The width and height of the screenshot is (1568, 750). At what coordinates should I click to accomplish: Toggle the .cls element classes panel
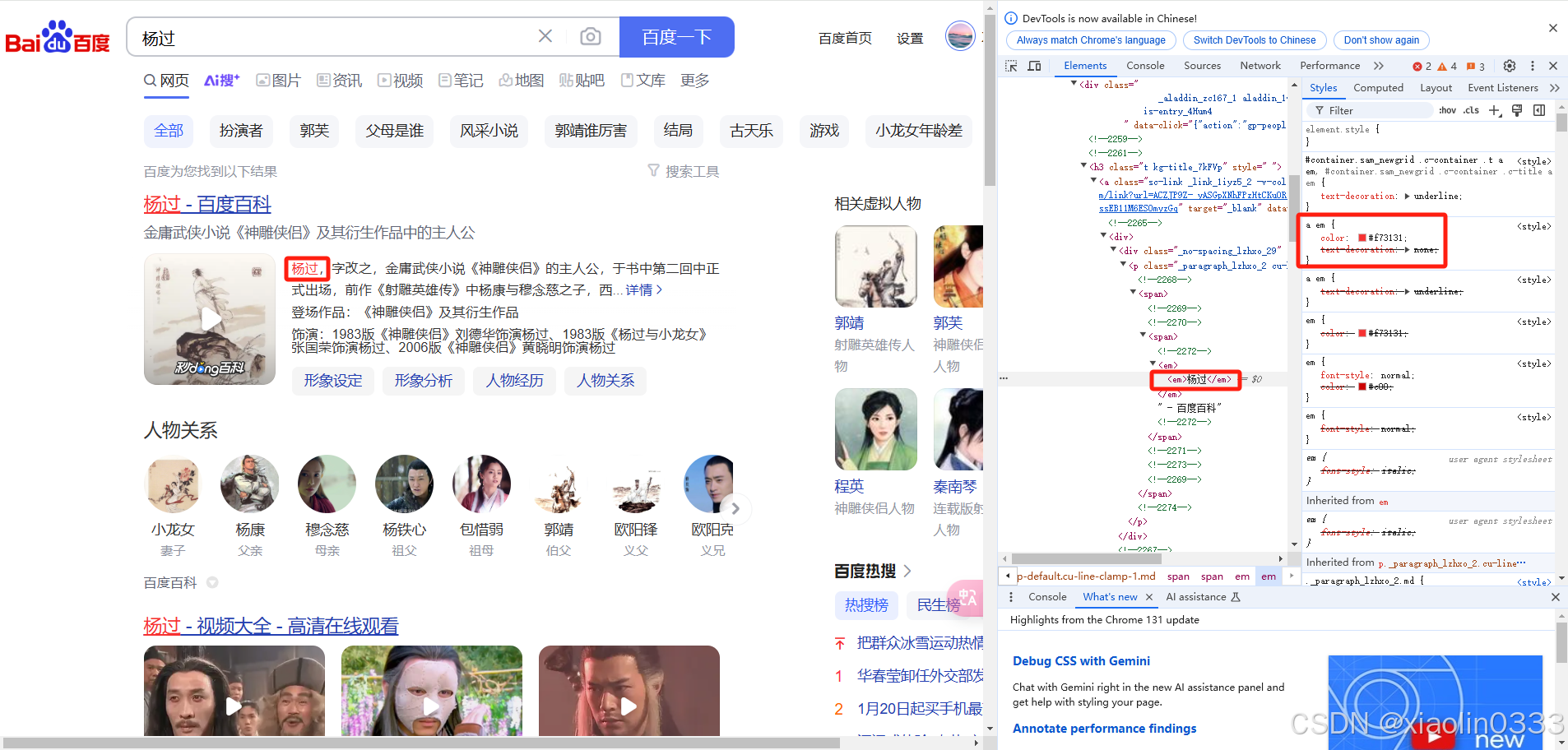pyautogui.click(x=1471, y=110)
